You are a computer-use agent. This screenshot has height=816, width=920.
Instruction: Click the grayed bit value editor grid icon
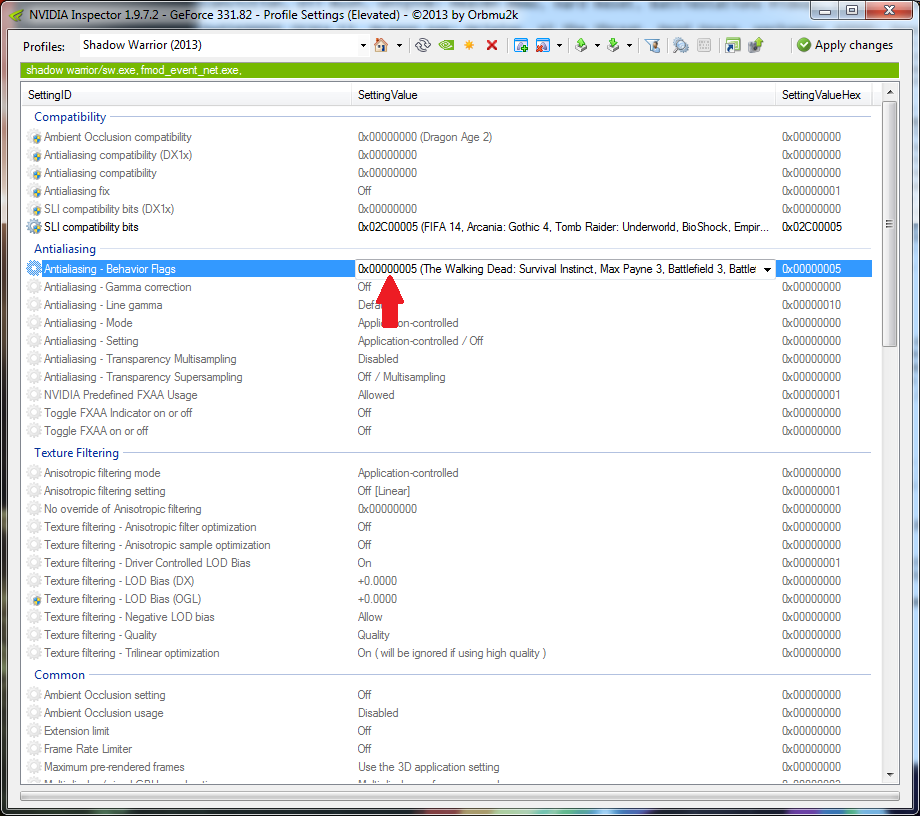pyautogui.click(x=704, y=45)
